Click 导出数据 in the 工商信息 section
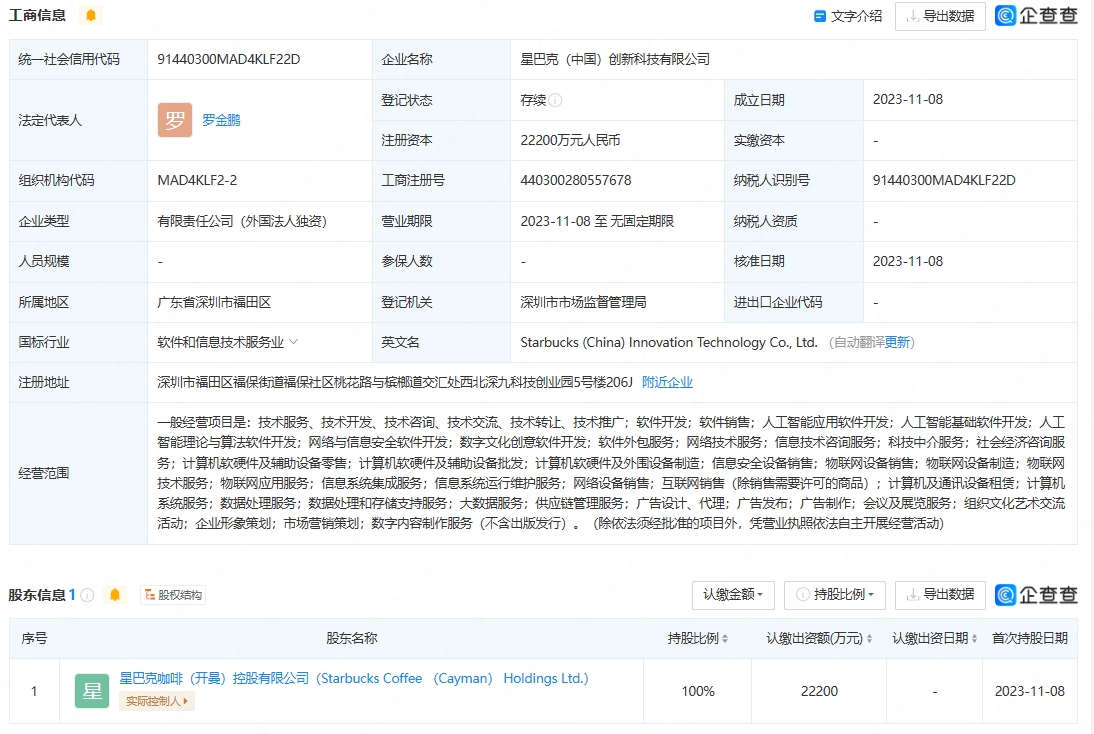This screenshot has width=1094, height=734. [x=940, y=16]
